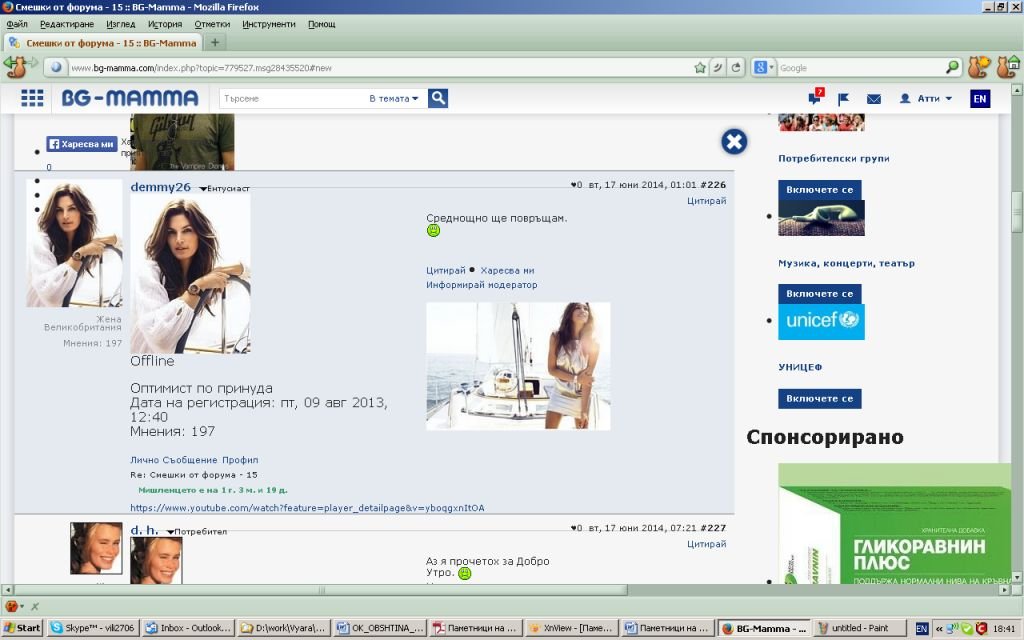Click the flag notifications icon
The width and height of the screenshot is (1024, 640).
tap(843, 99)
